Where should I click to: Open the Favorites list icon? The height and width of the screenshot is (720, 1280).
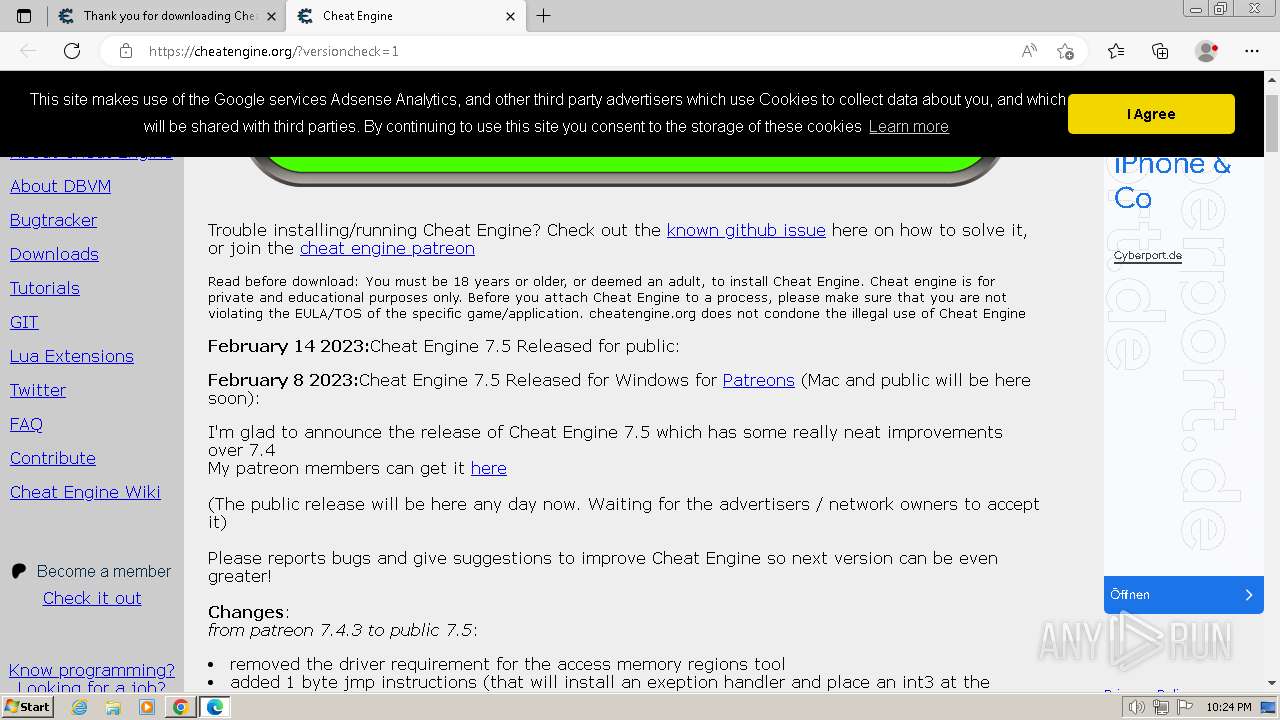pyautogui.click(x=1116, y=51)
